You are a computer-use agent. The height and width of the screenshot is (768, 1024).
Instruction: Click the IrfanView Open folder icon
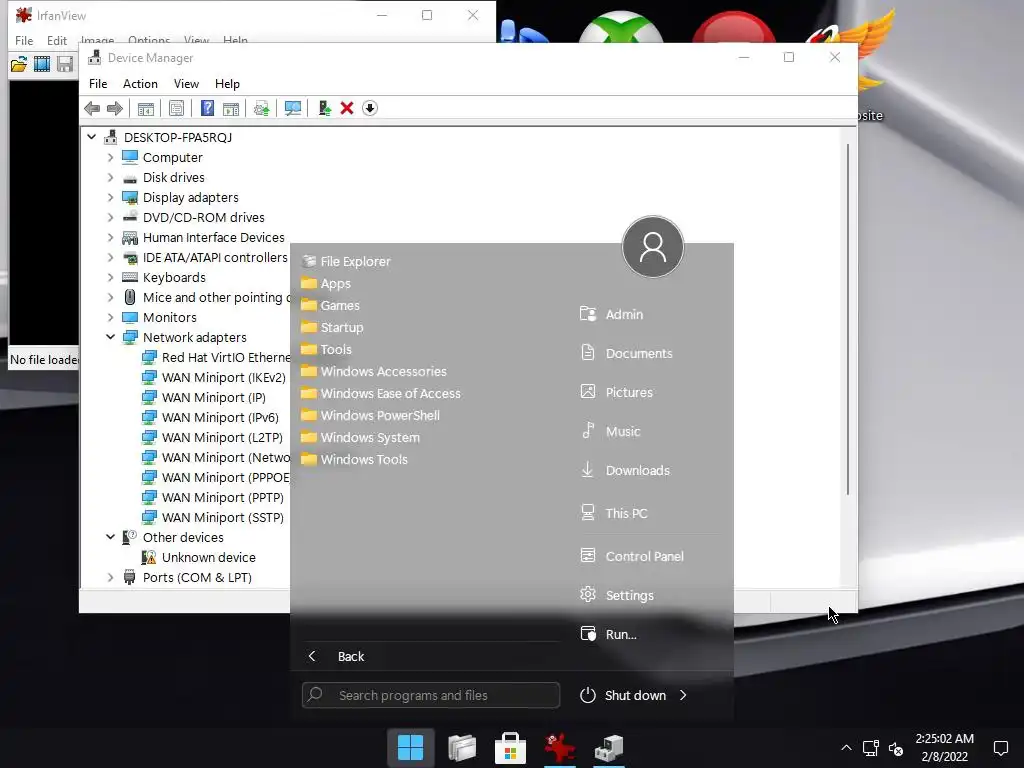[19, 63]
